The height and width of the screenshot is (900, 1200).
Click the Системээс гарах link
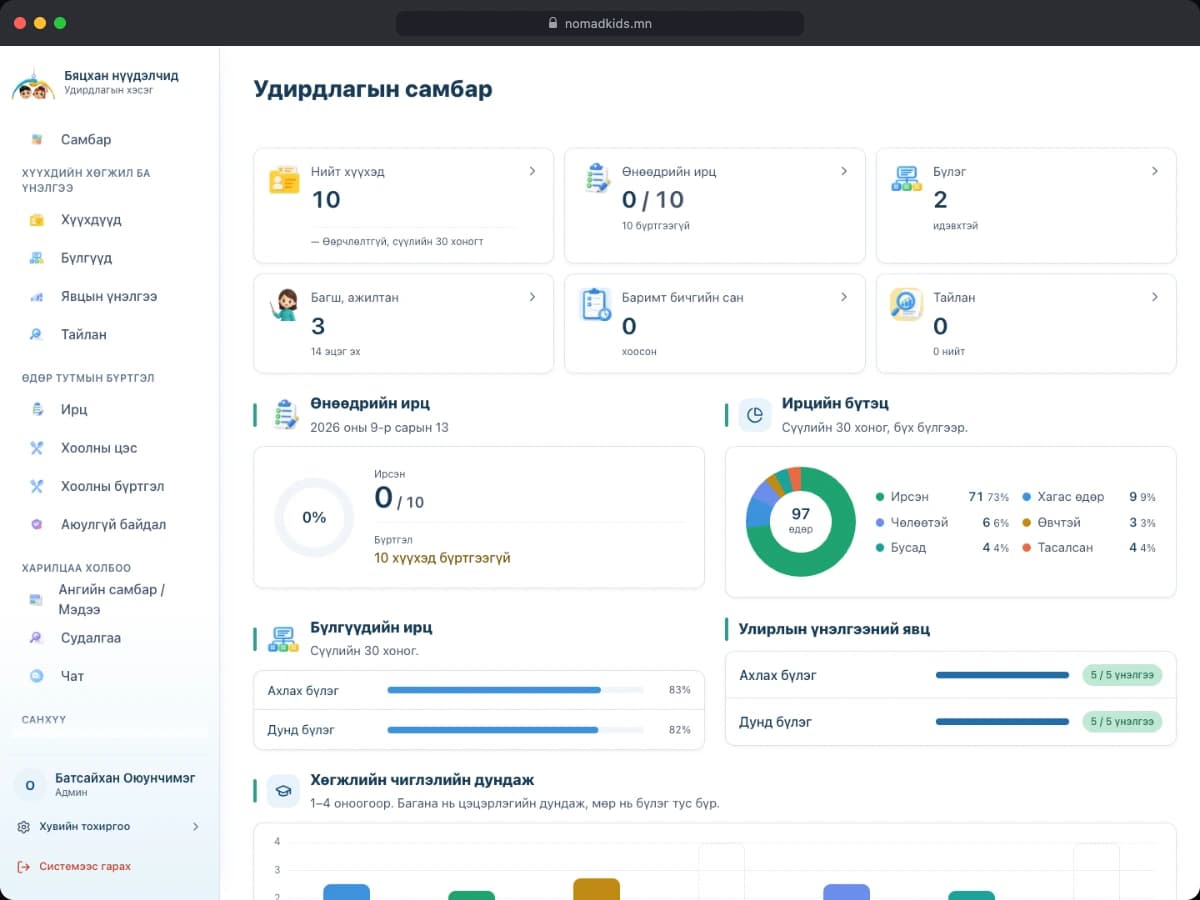click(85, 867)
